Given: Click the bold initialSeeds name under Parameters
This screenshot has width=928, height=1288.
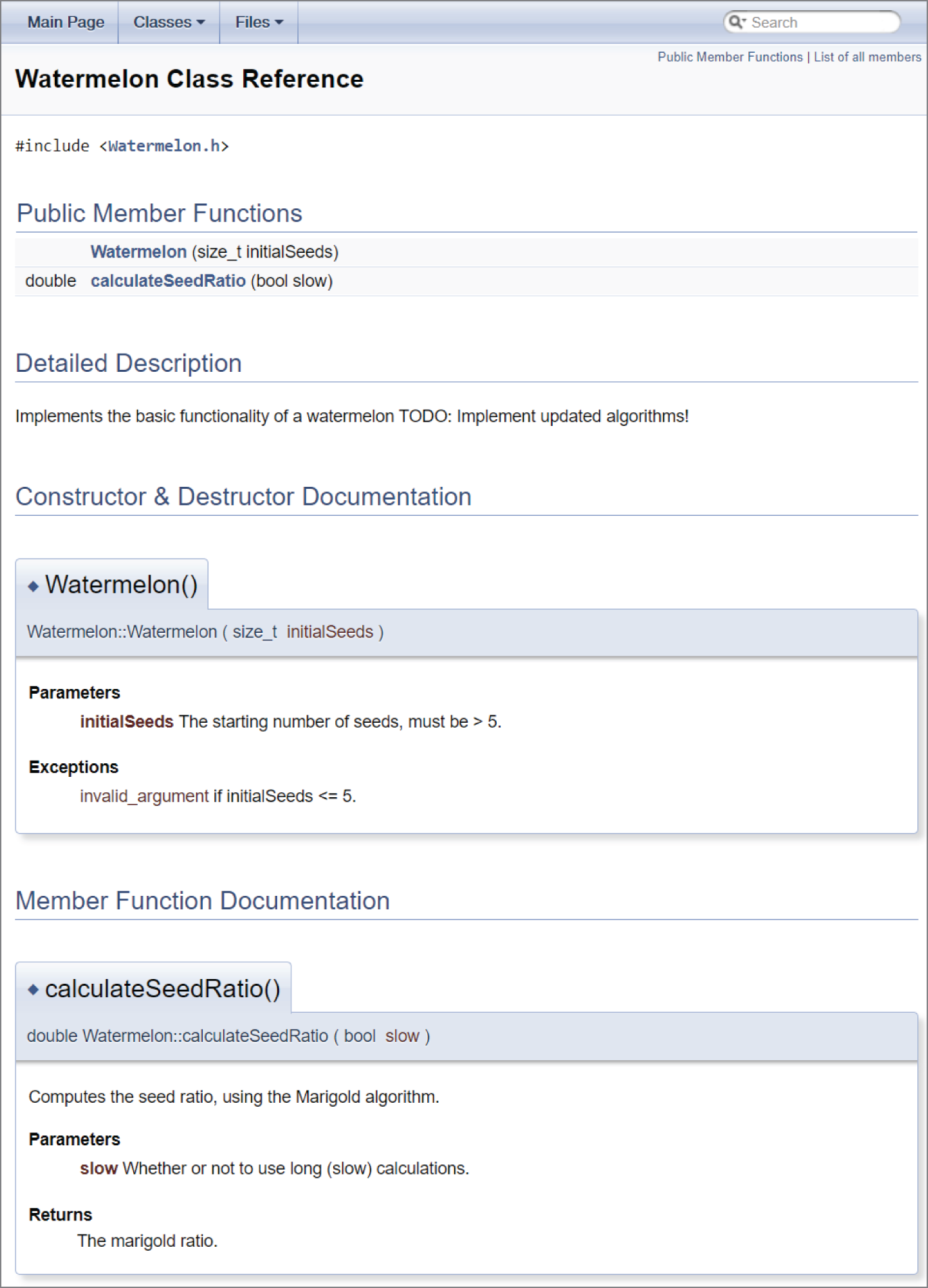Looking at the screenshot, I should [126, 722].
